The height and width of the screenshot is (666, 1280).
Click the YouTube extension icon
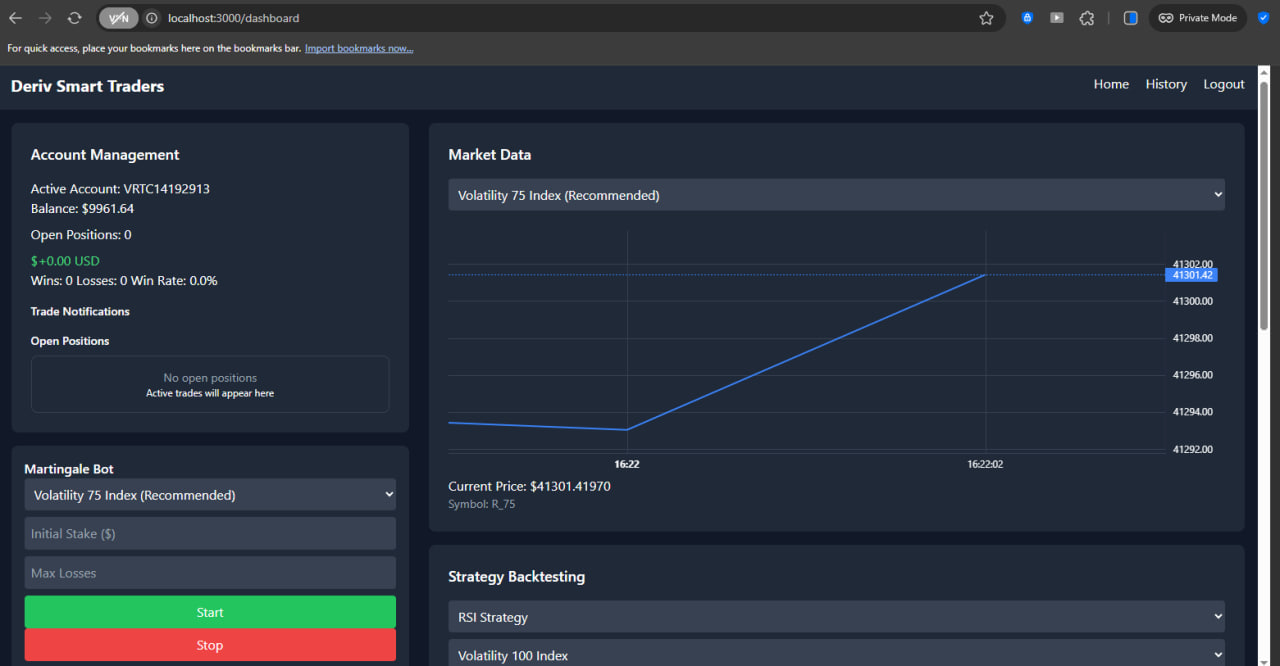(1057, 17)
